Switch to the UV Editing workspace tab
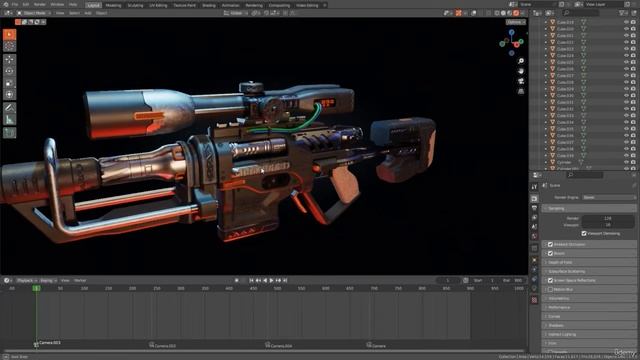 click(x=158, y=5)
